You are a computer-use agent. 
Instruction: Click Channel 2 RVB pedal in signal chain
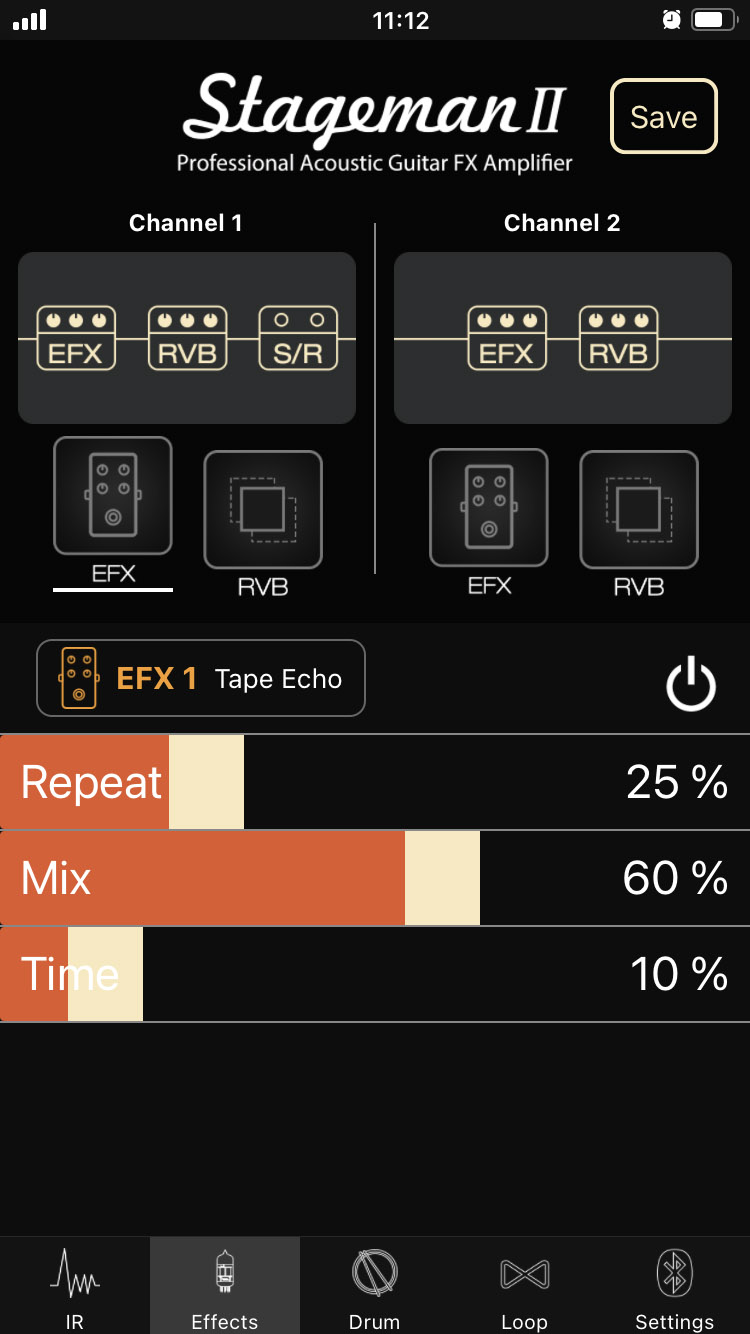pos(618,339)
